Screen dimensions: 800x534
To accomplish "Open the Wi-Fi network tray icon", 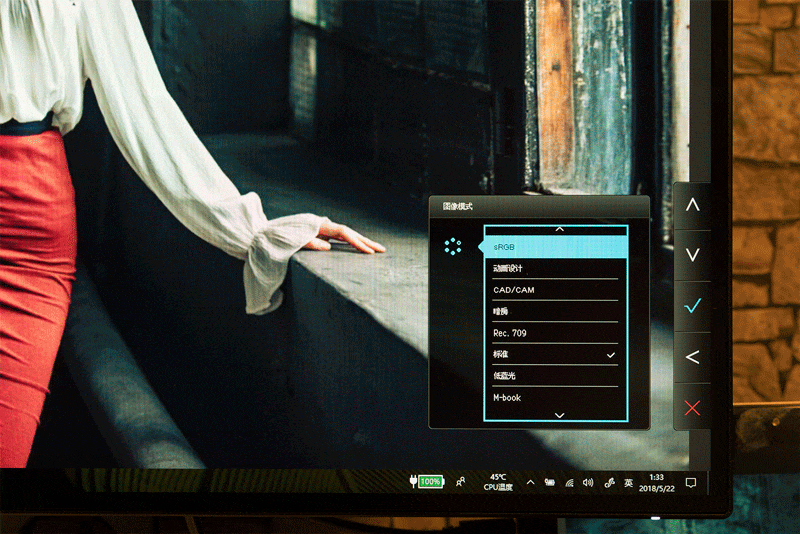I will pyautogui.click(x=569, y=482).
